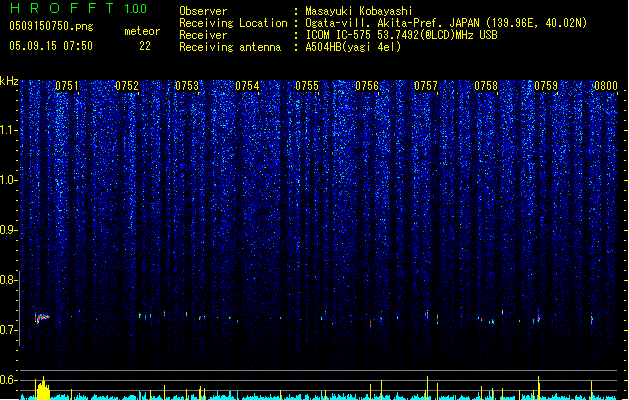This screenshot has width=629, height=400.
Task: Click the 0755 time marker
Action: coord(307,86)
